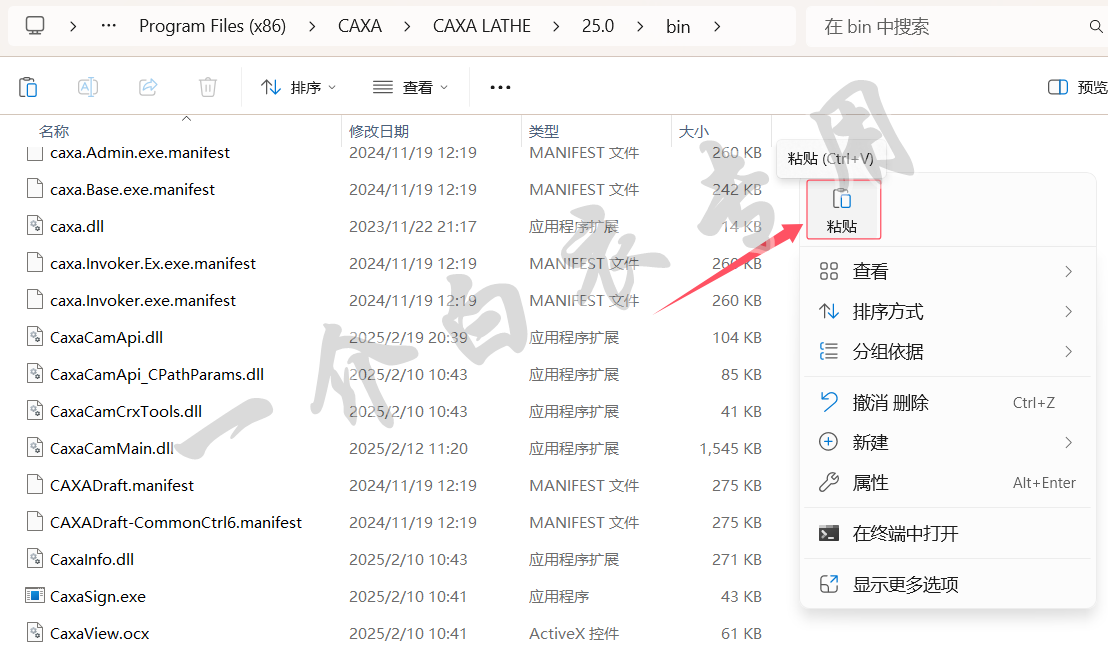
Task: Select the CaxaCamCrxTools.dll file
Action: point(126,411)
